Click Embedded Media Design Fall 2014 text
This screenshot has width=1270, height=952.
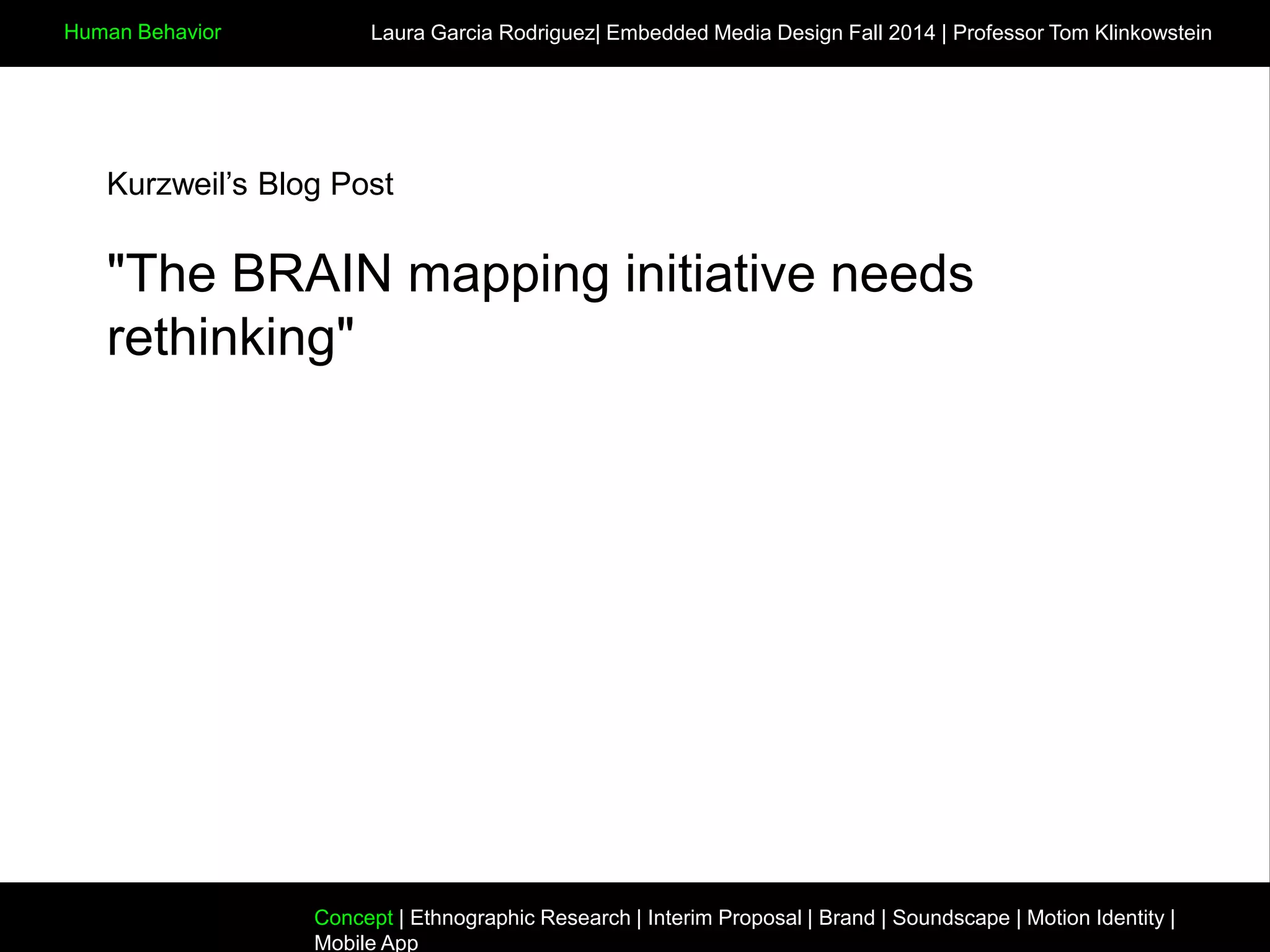pos(770,33)
